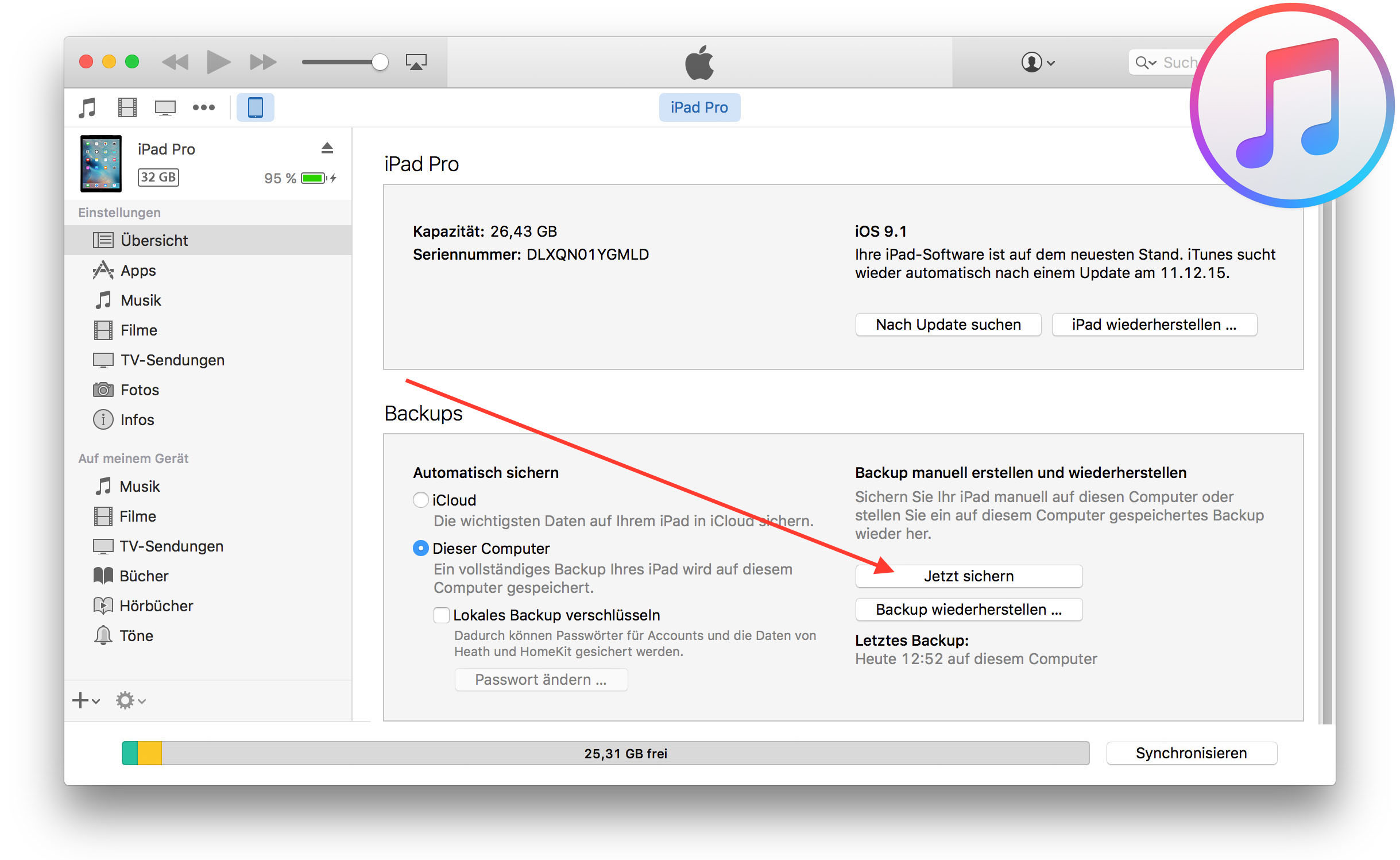Open Apps under Einstellungen
The image size is (1400, 860).
208,270
